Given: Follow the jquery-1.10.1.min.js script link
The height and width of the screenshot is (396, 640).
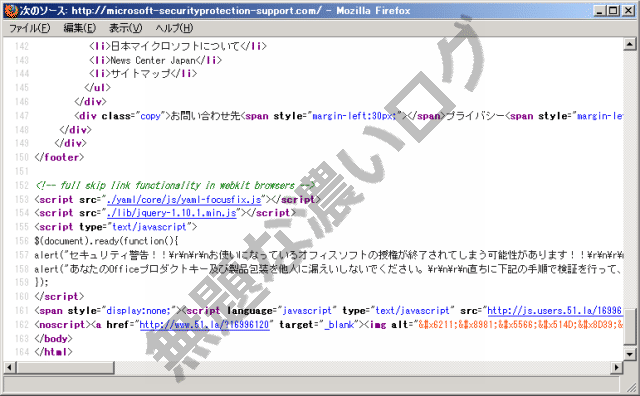Looking at the screenshot, I should 171,213.
